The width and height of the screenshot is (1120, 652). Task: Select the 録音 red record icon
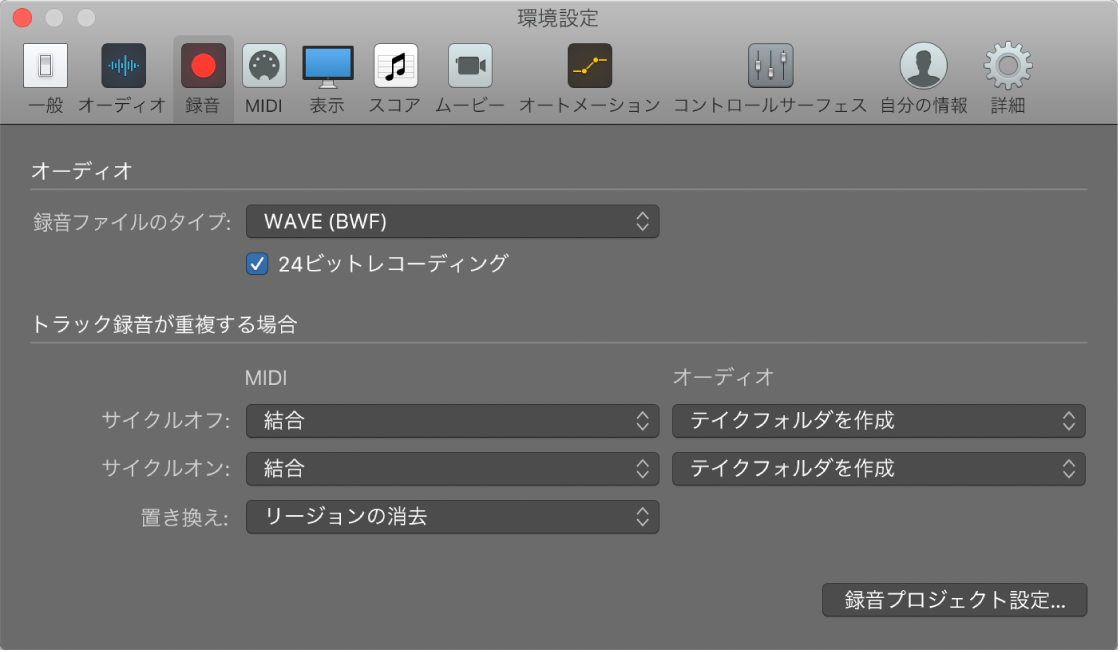203,66
